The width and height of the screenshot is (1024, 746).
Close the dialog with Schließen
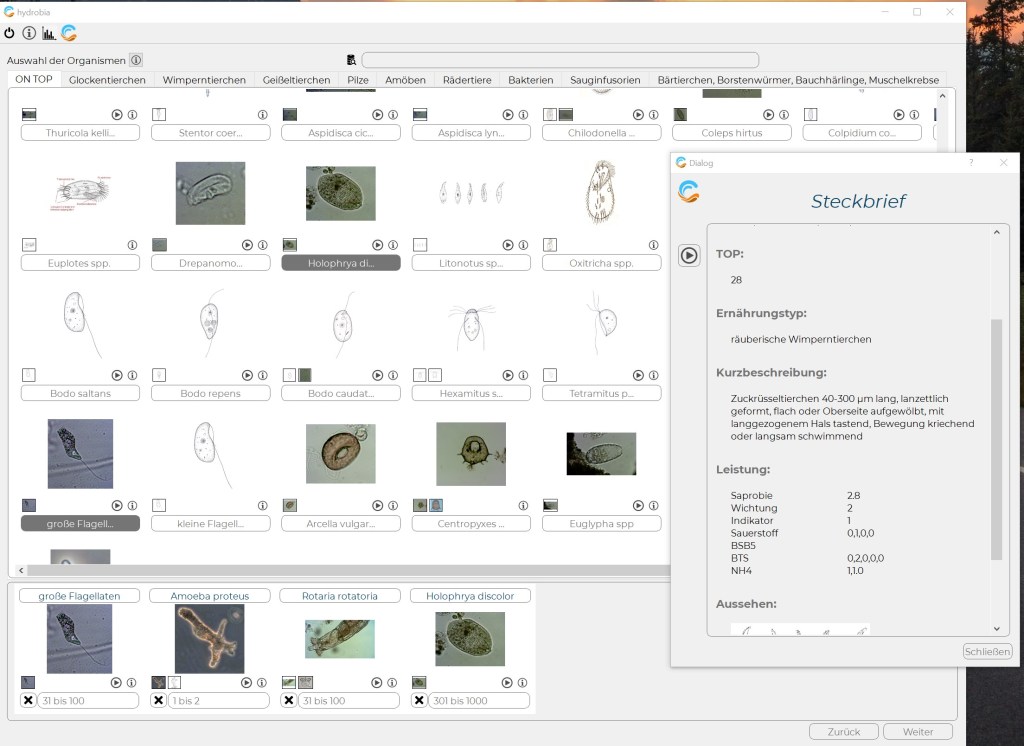[986, 652]
